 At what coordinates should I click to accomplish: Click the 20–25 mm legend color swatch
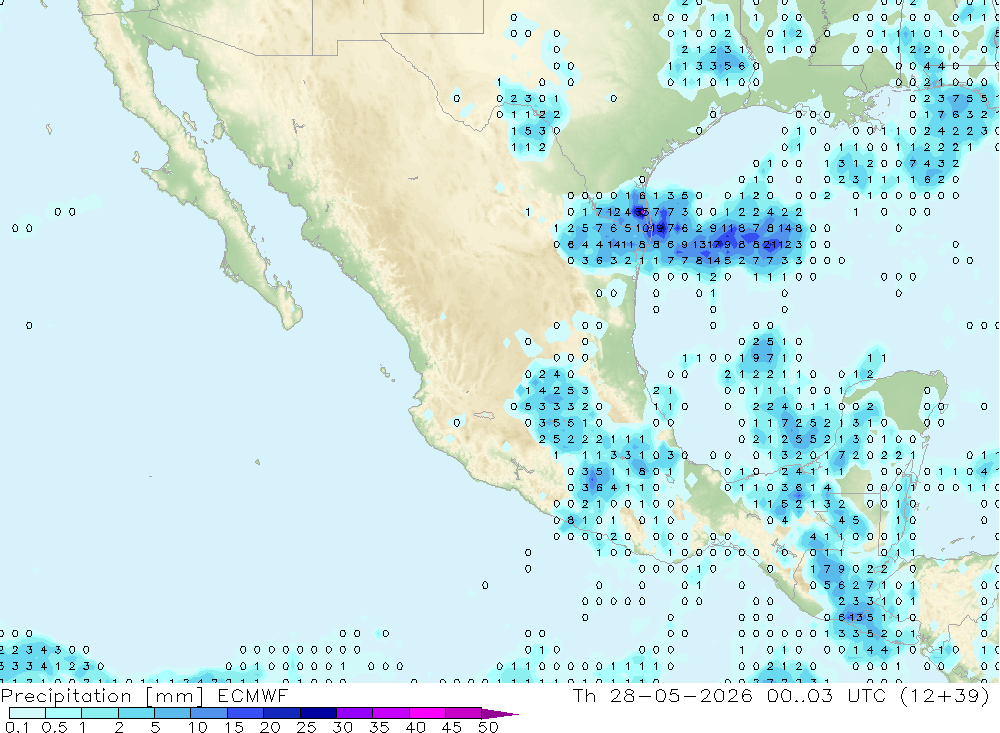[282, 713]
